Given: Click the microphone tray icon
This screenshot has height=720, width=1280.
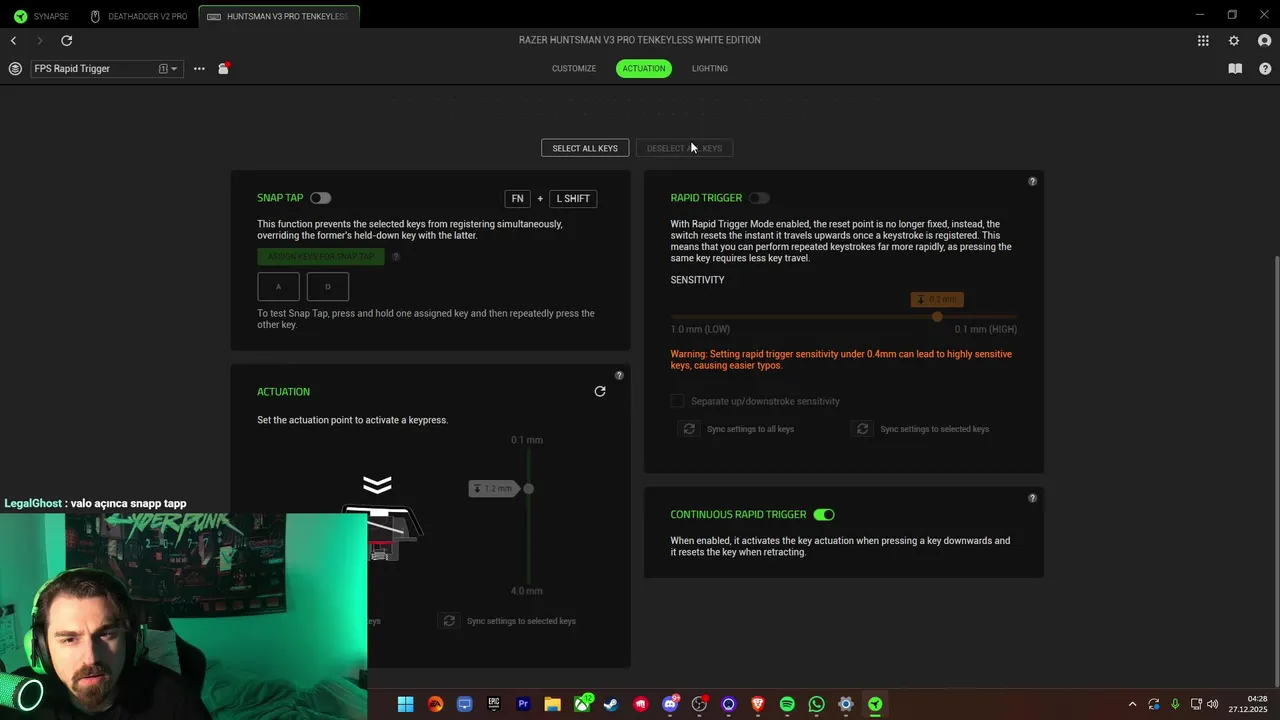Looking at the screenshot, I should pyautogui.click(x=1175, y=704).
